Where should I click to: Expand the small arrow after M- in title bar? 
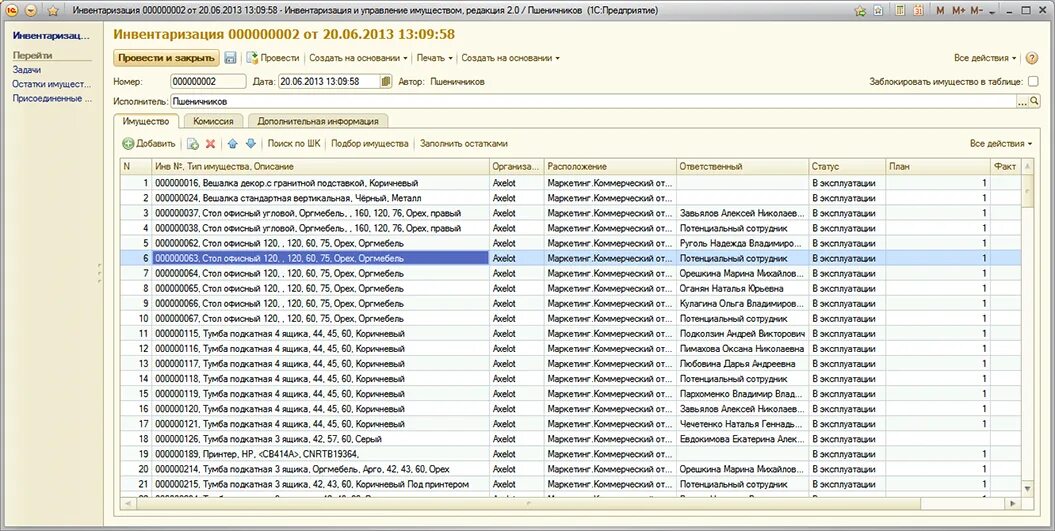(x=994, y=11)
